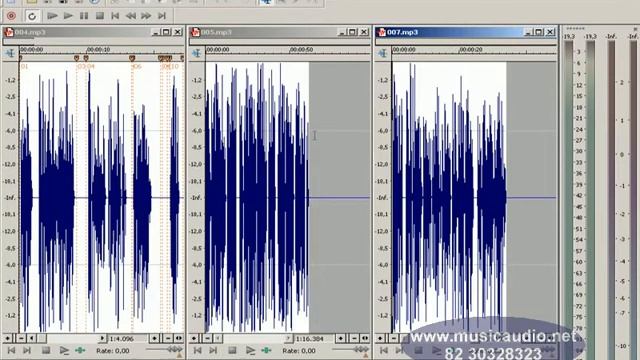The width and height of the screenshot is (640, 360).
Task: Click level zoom in button in 004.mp3
Action: click(x=8, y=338)
